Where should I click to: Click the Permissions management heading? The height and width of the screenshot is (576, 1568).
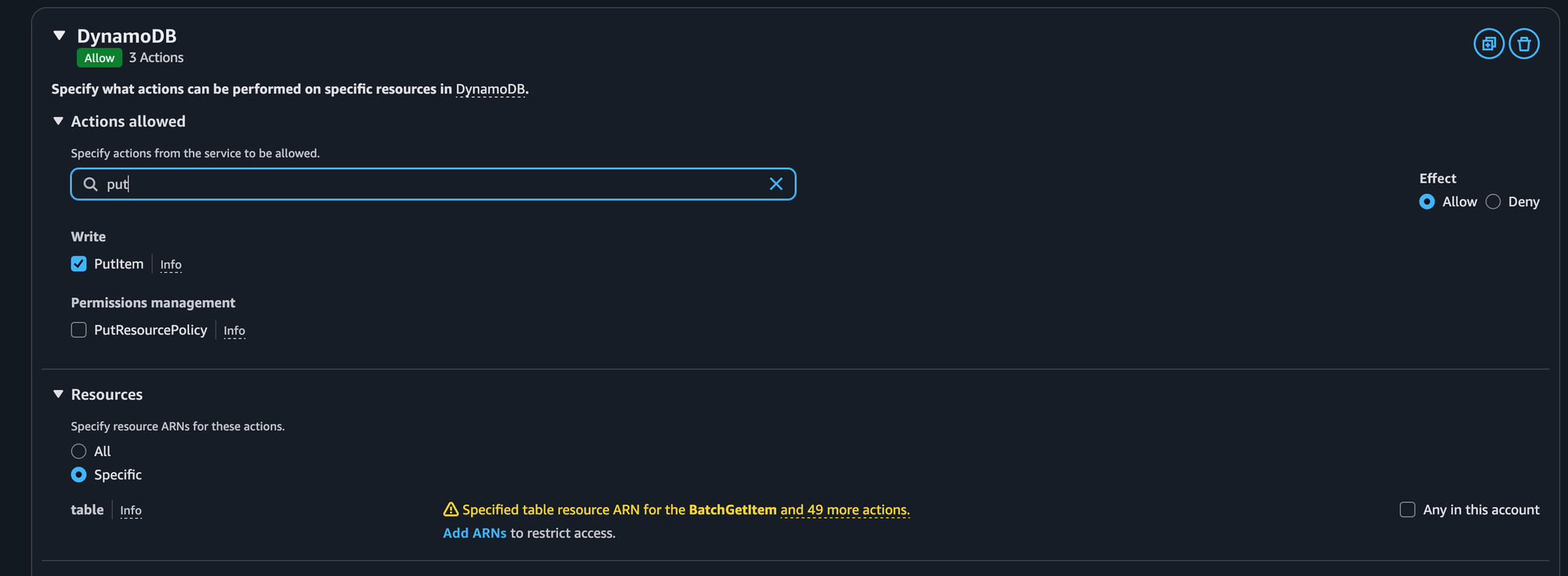[x=153, y=302]
